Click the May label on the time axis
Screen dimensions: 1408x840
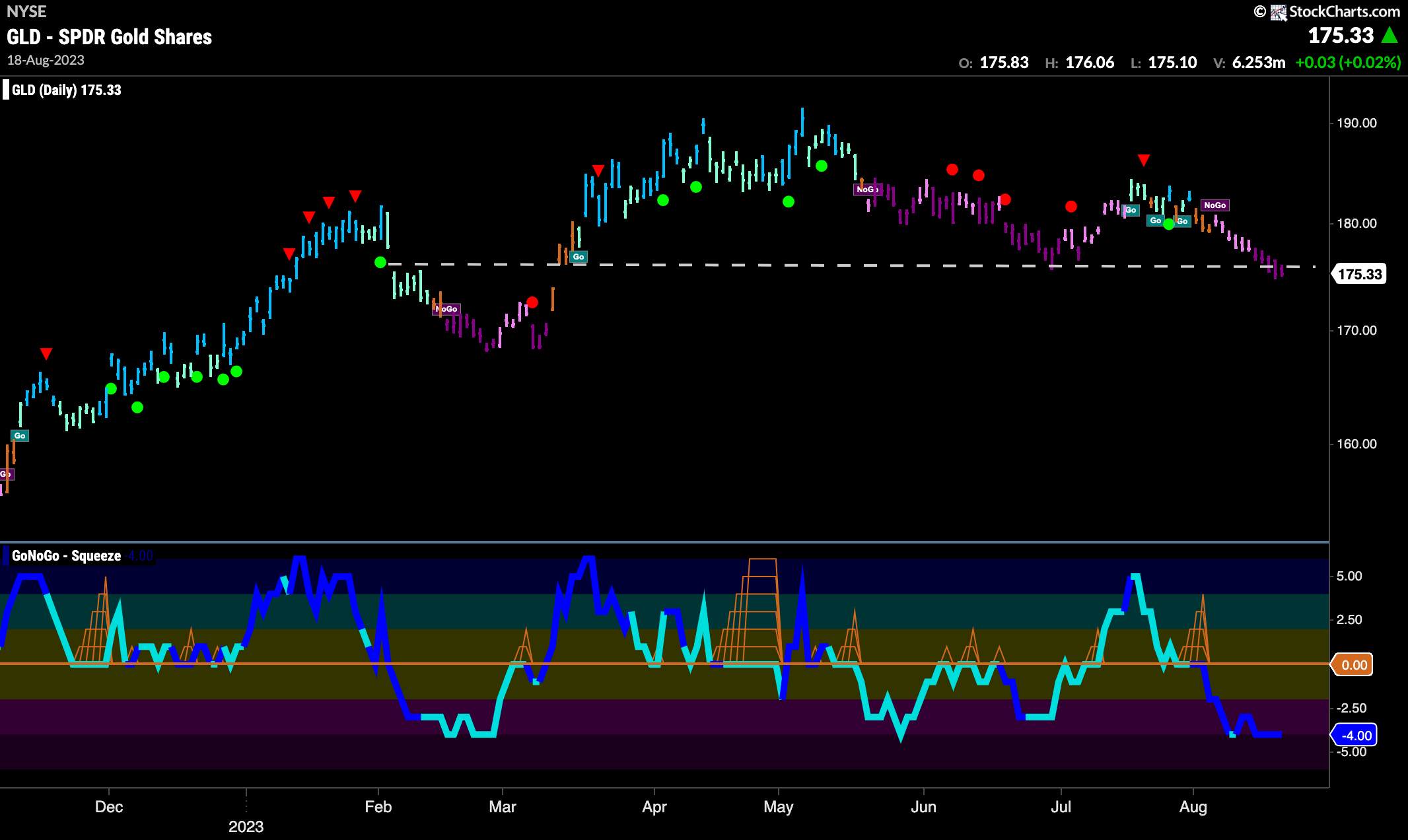[779, 807]
